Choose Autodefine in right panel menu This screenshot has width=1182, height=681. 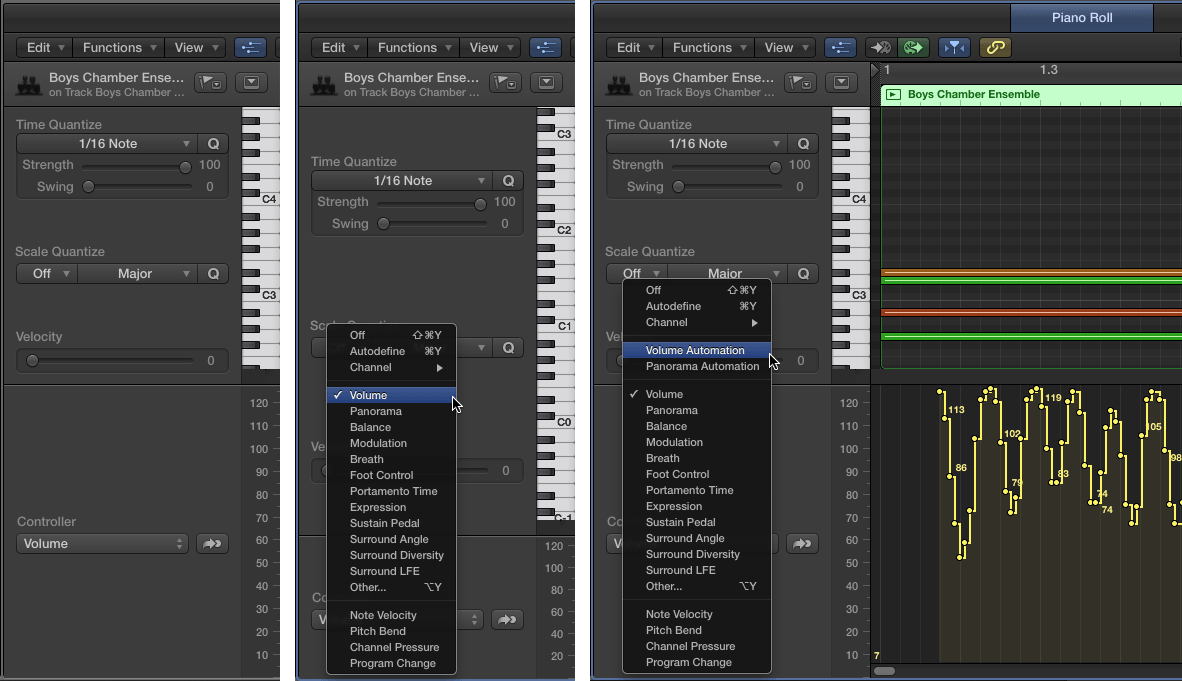click(697, 306)
